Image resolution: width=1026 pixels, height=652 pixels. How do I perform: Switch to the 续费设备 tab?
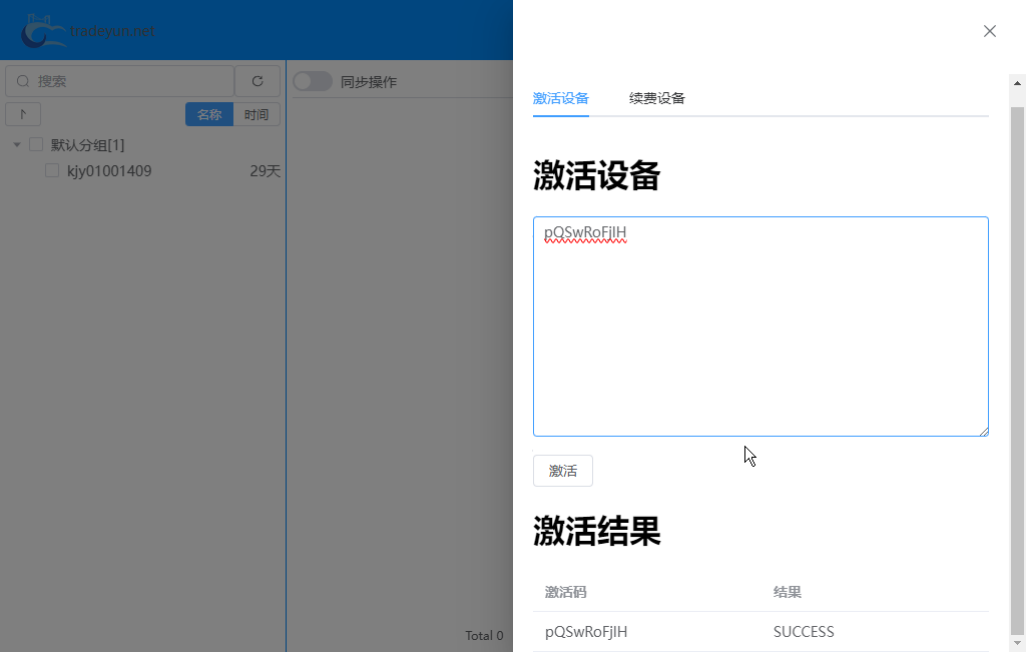coord(656,99)
